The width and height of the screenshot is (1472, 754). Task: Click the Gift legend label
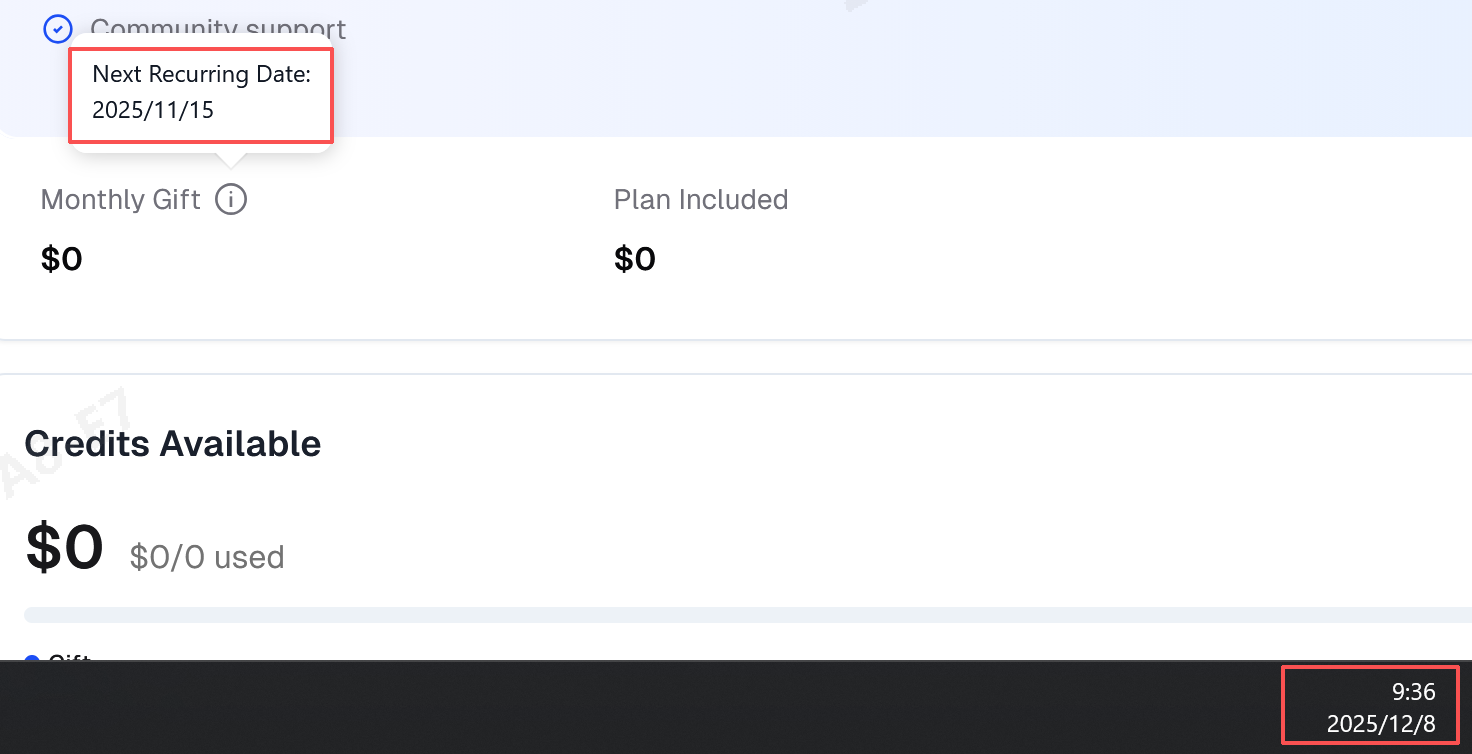[x=70, y=658]
